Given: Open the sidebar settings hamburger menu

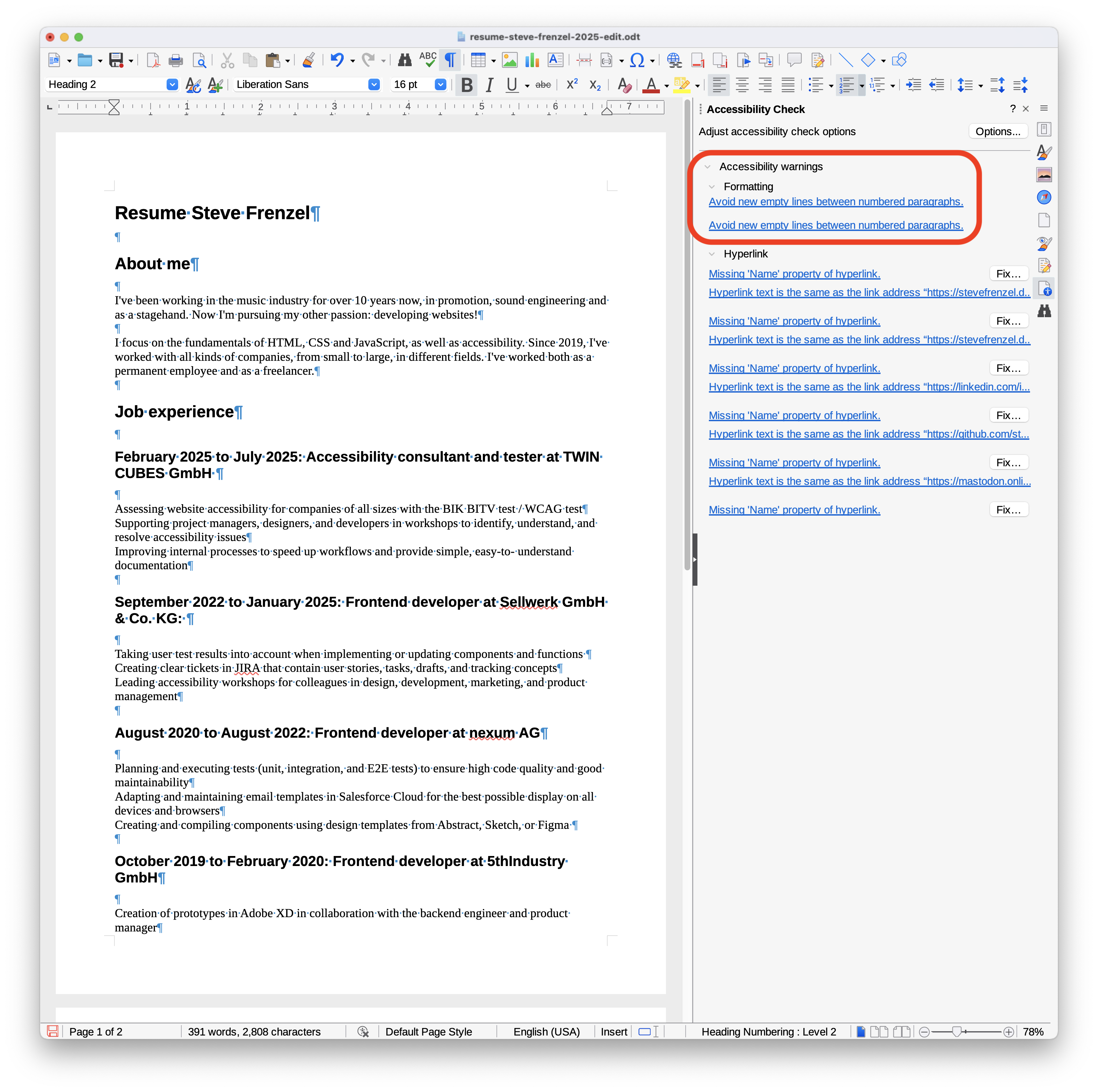Looking at the screenshot, I should click(x=1043, y=108).
